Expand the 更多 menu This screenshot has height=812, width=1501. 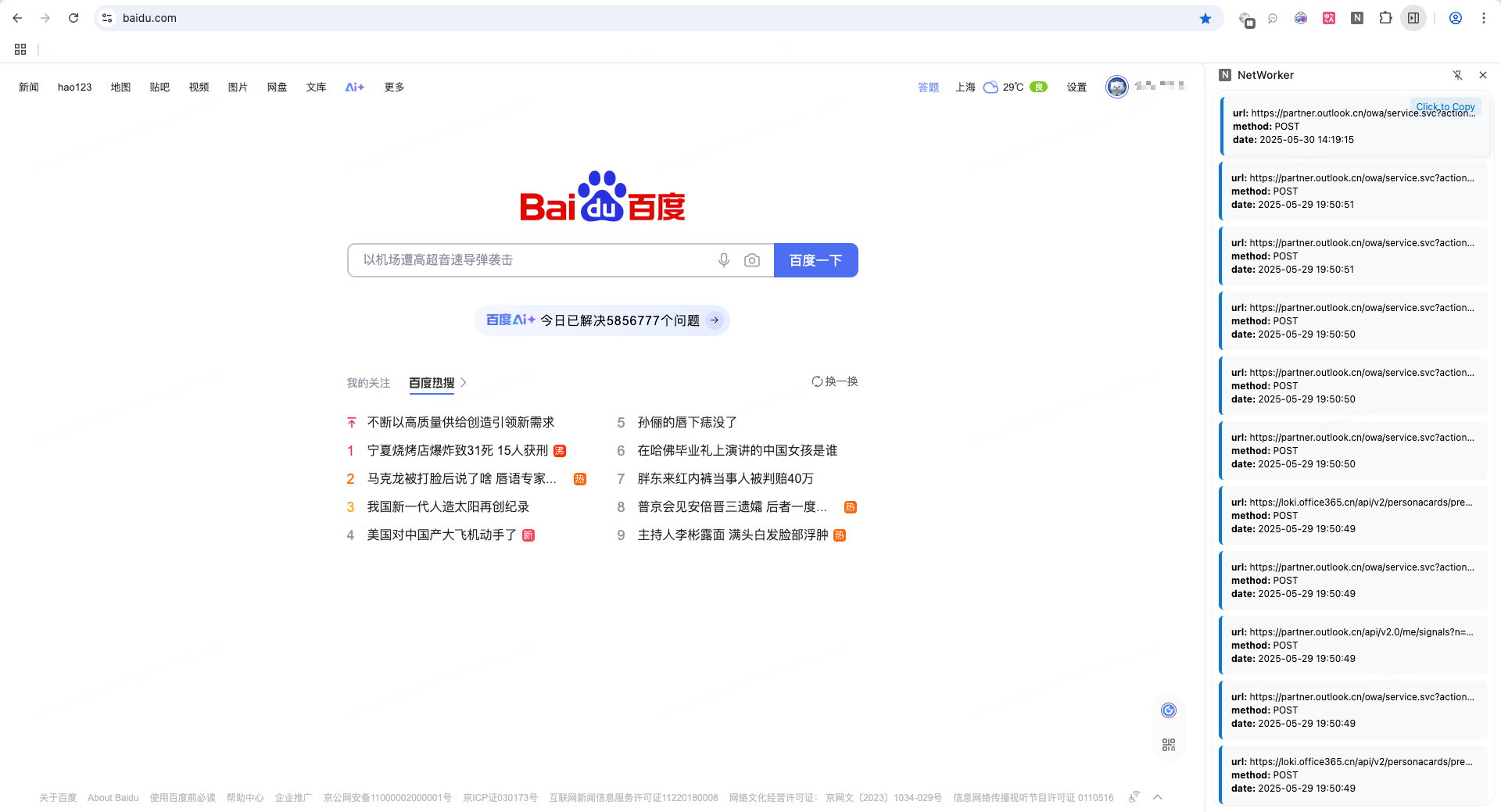[x=394, y=87]
